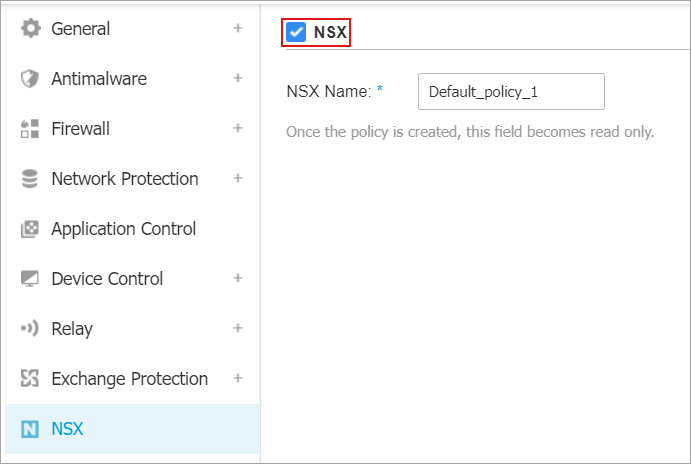Expand the Firewall section
The height and width of the screenshot is (464, 691).
pos(238,129)
